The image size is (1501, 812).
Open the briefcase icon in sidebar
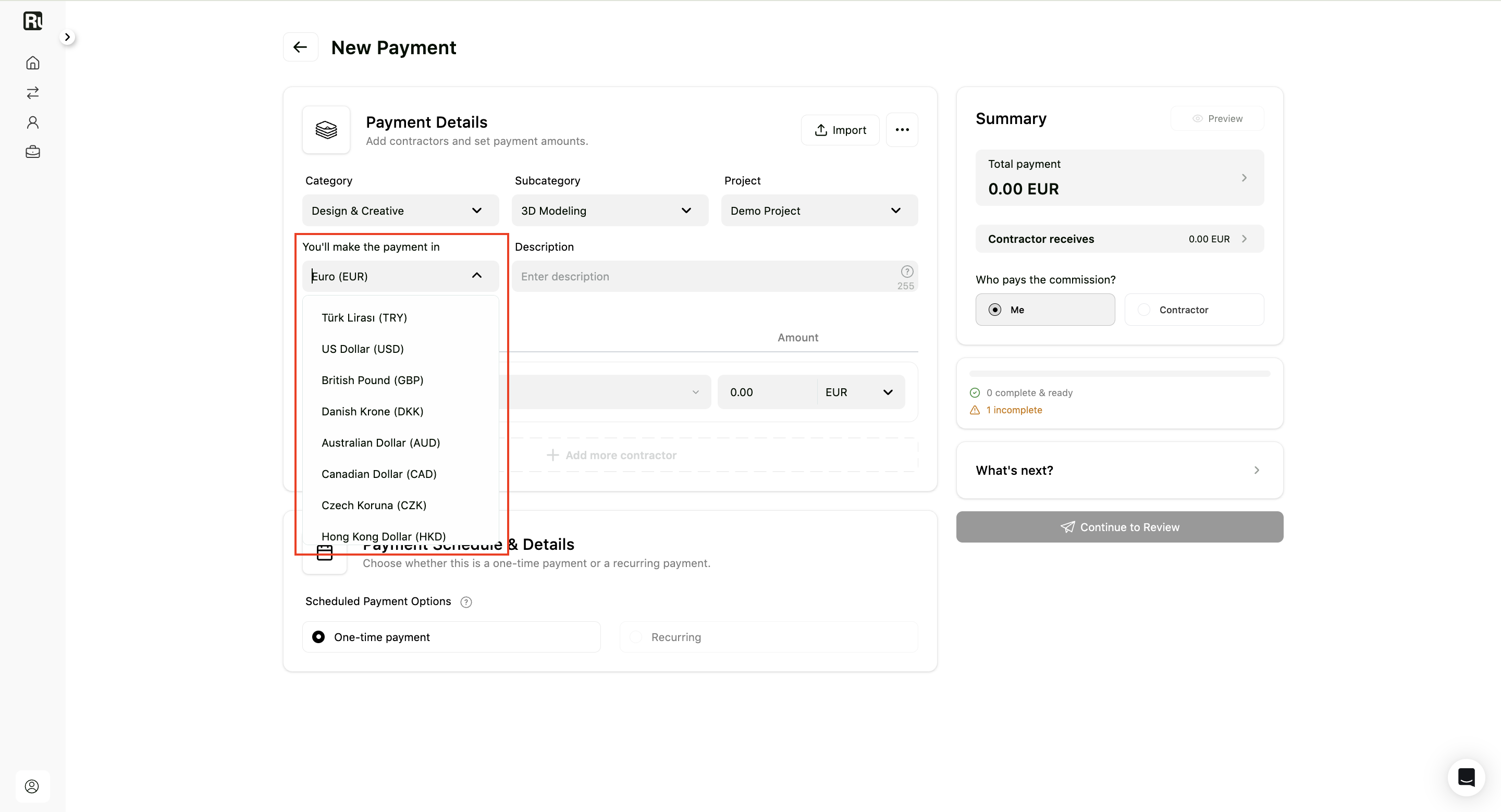(x=33, y=152)
